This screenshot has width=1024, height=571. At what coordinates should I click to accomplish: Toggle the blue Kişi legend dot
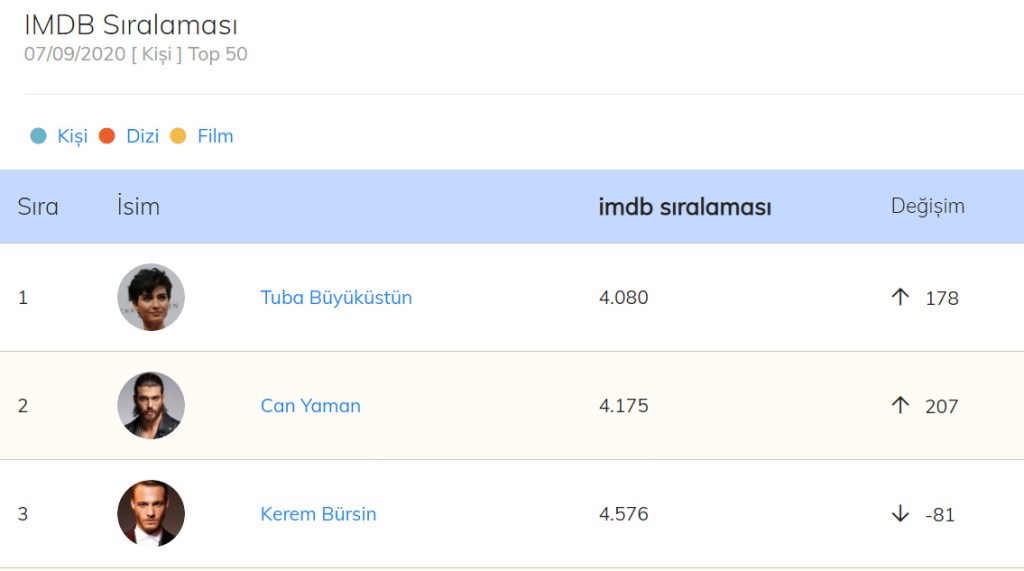38,136
